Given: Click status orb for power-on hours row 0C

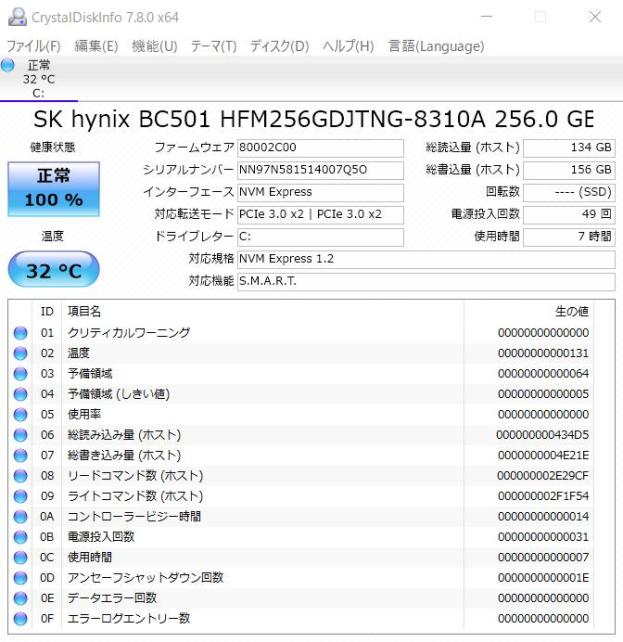Looking at the screenshot, I should (20, 557).
